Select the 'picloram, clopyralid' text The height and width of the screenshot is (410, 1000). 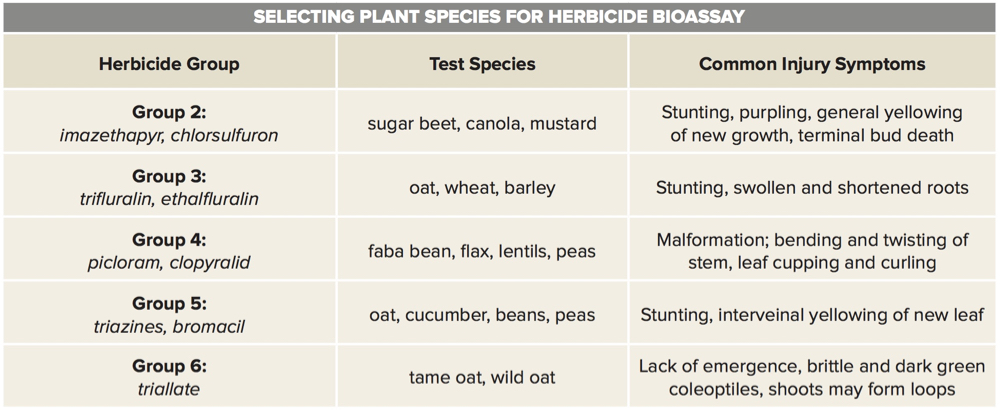click(x=169, y=263)
